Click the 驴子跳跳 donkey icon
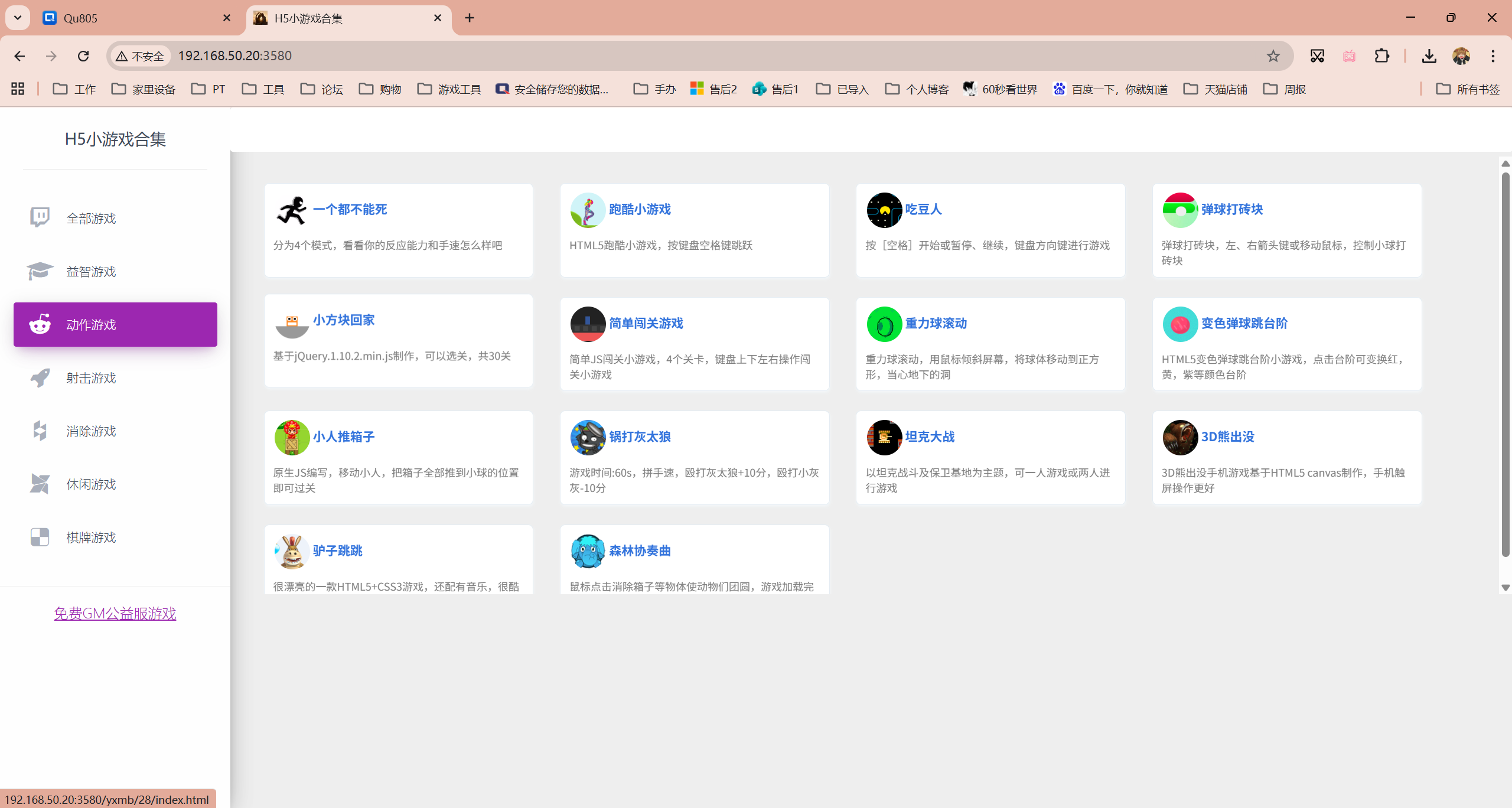This screenshot has width=1512, height=808. click(292, 551)
